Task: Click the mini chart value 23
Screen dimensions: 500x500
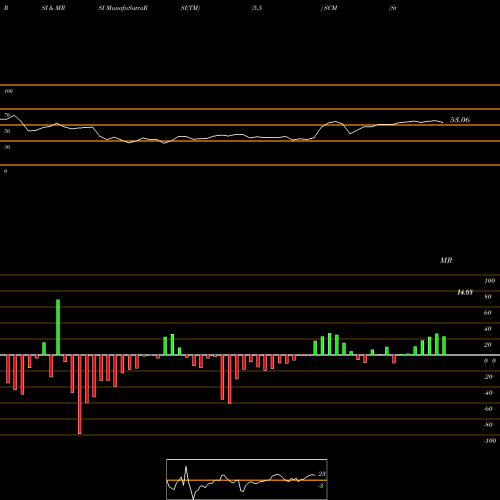Action: [x=322, y=474]
